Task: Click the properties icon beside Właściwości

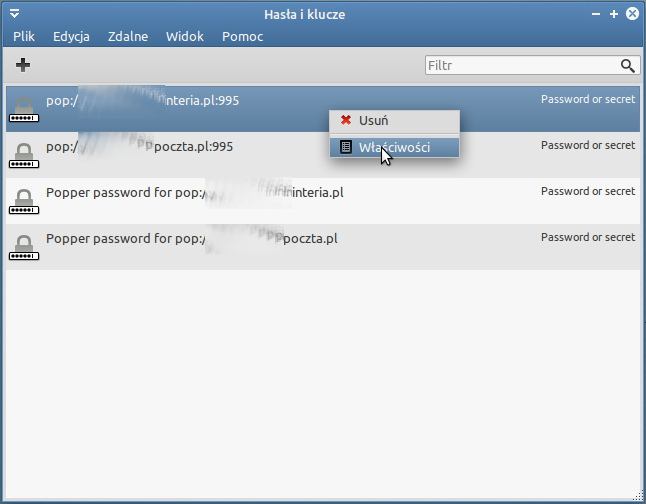Action: pos(346,147)
